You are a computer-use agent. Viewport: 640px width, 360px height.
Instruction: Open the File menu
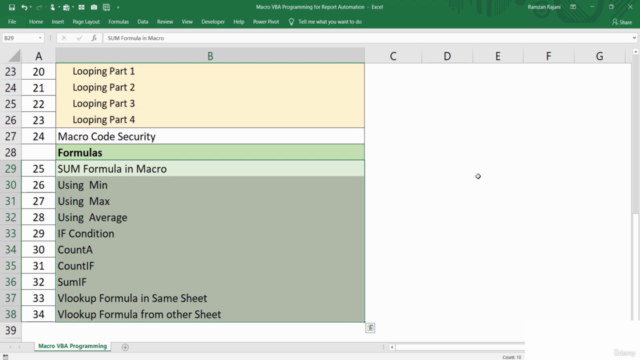(12, 22)
